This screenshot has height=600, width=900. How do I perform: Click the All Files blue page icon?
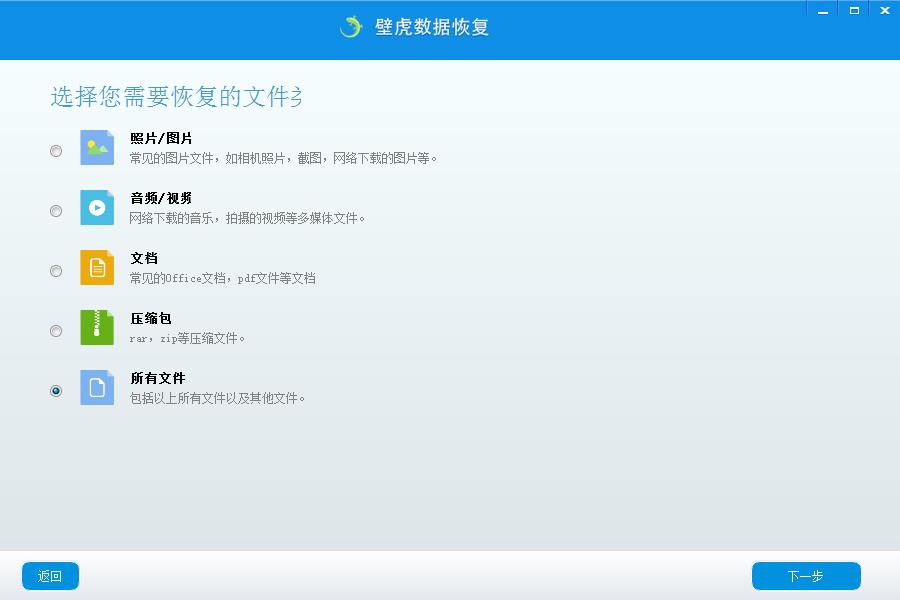pos(97,387)
